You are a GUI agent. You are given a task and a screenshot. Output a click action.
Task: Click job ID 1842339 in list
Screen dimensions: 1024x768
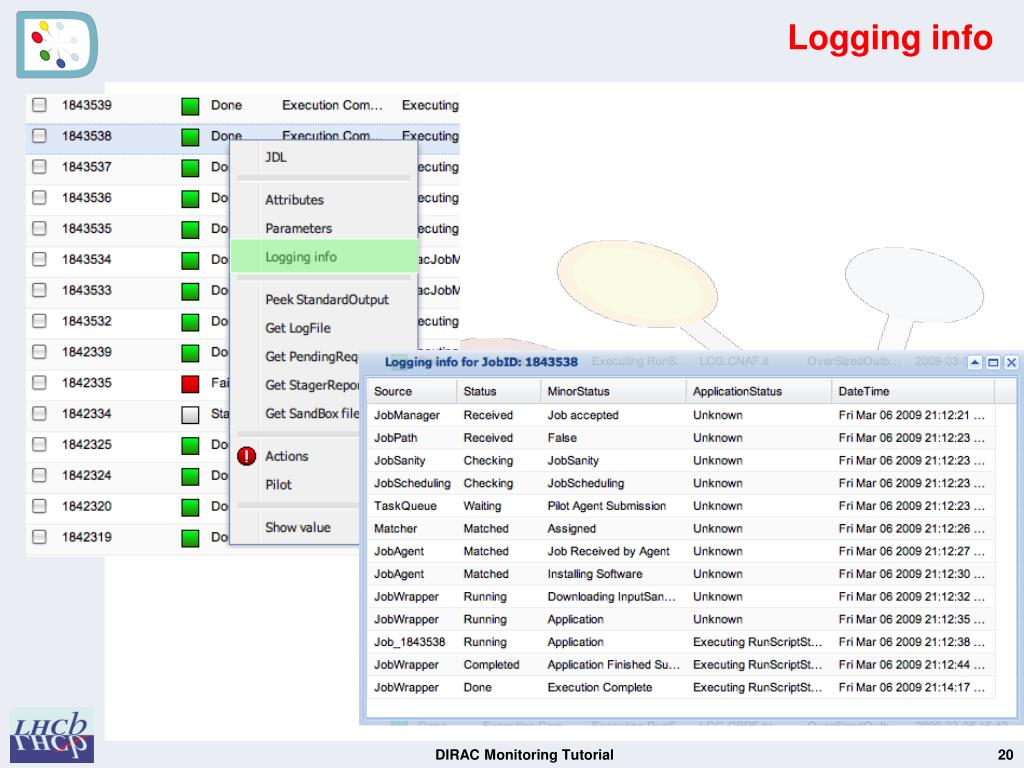coord(87,351)
